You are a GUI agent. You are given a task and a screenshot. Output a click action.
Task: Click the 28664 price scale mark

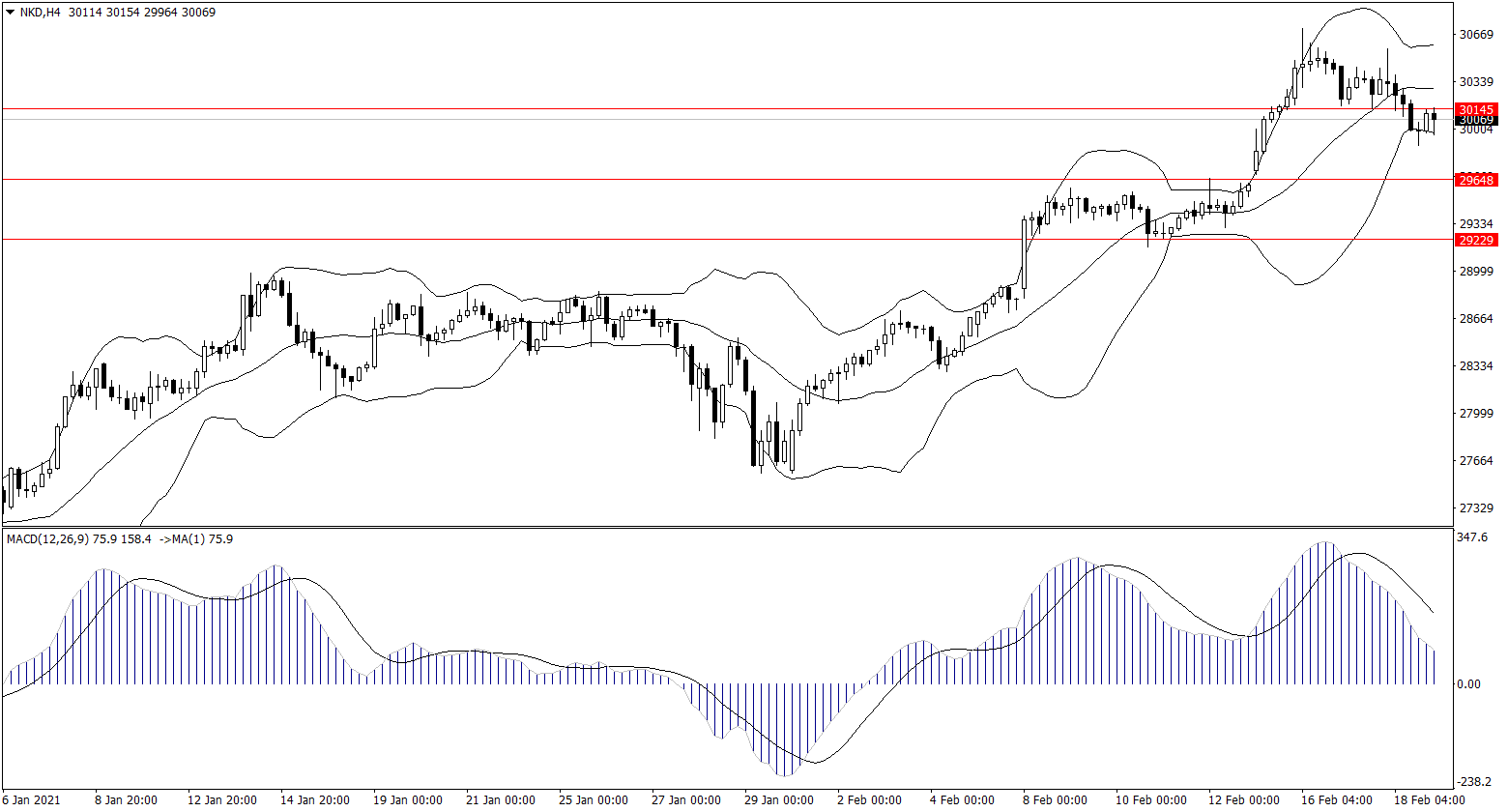[x=1476, y=319]
